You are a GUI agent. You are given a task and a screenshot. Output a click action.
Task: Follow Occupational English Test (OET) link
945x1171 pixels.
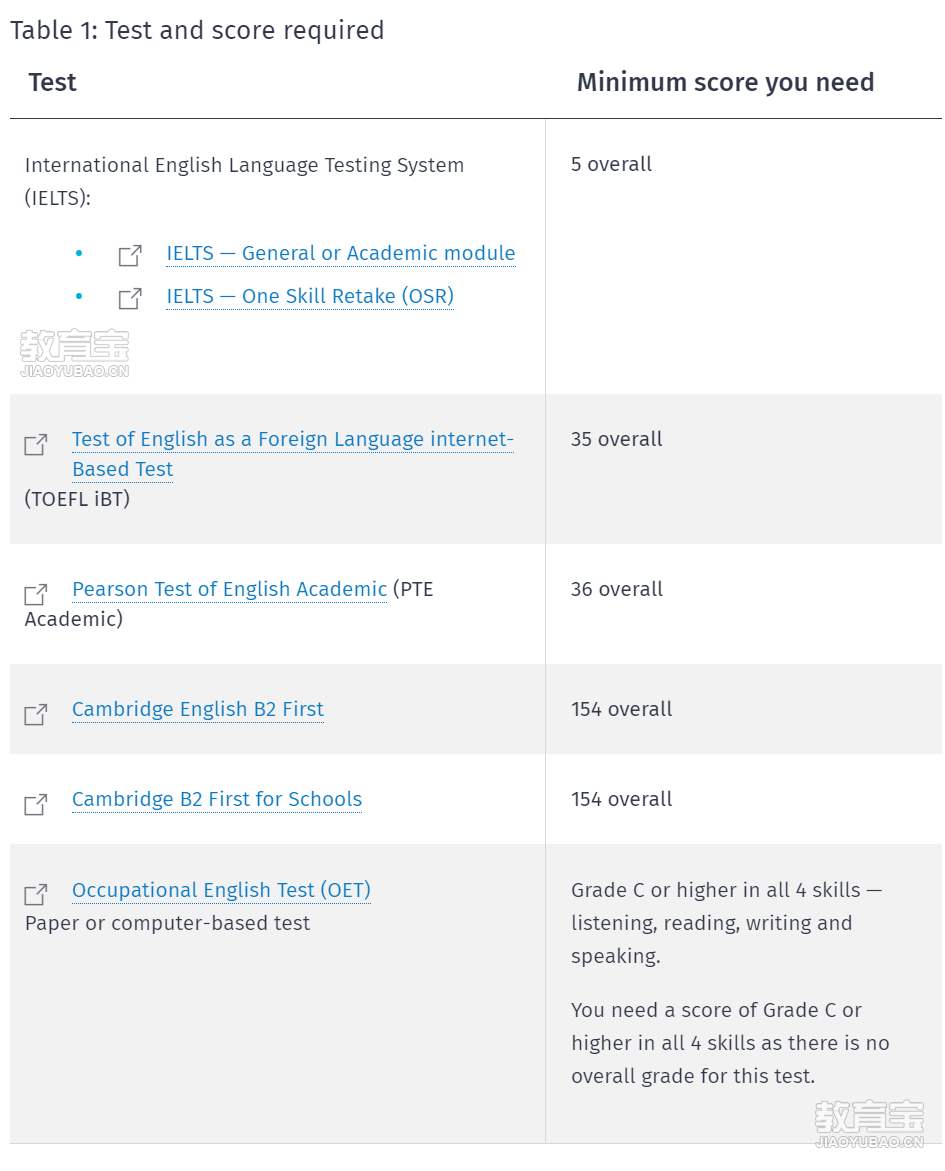pyautogui.click(x=221, y=890)
